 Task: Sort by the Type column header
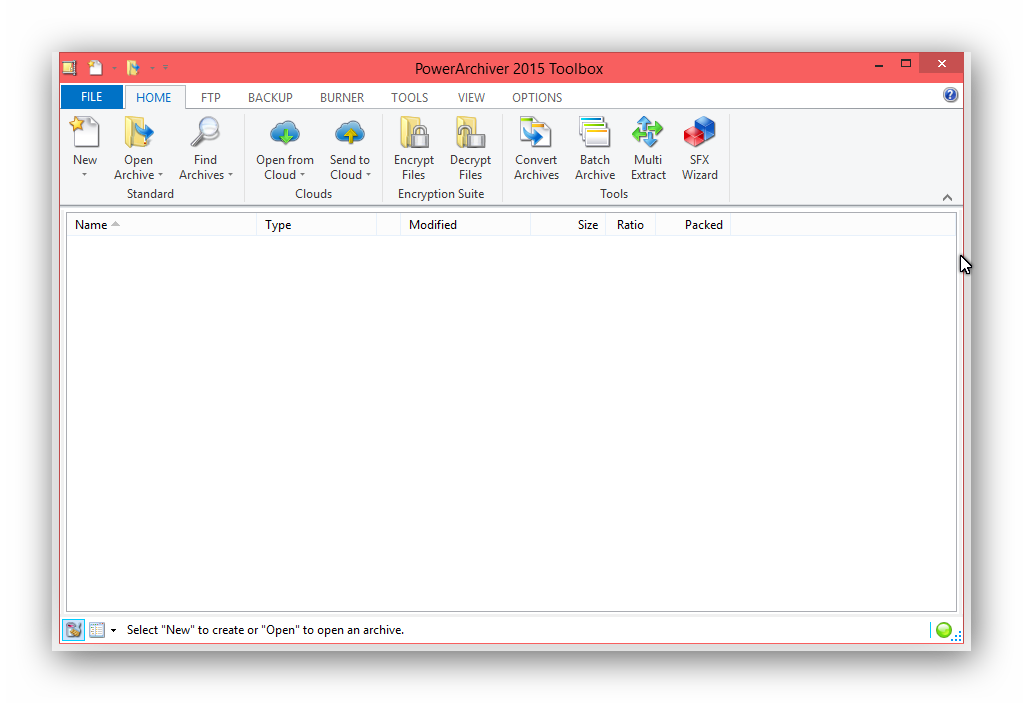point(316,225)
